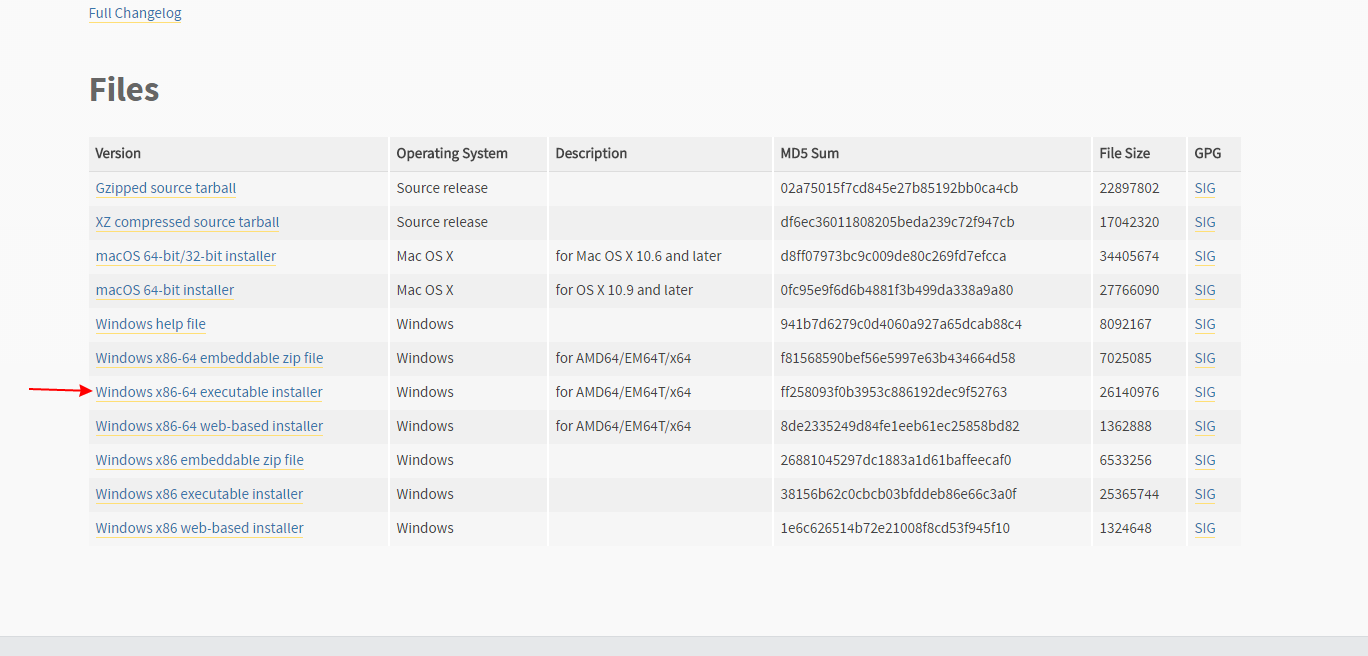
Task: Select MD5 sum 26881045297dc1883a1d61baffeecaf0
Action: coord(896,460)
